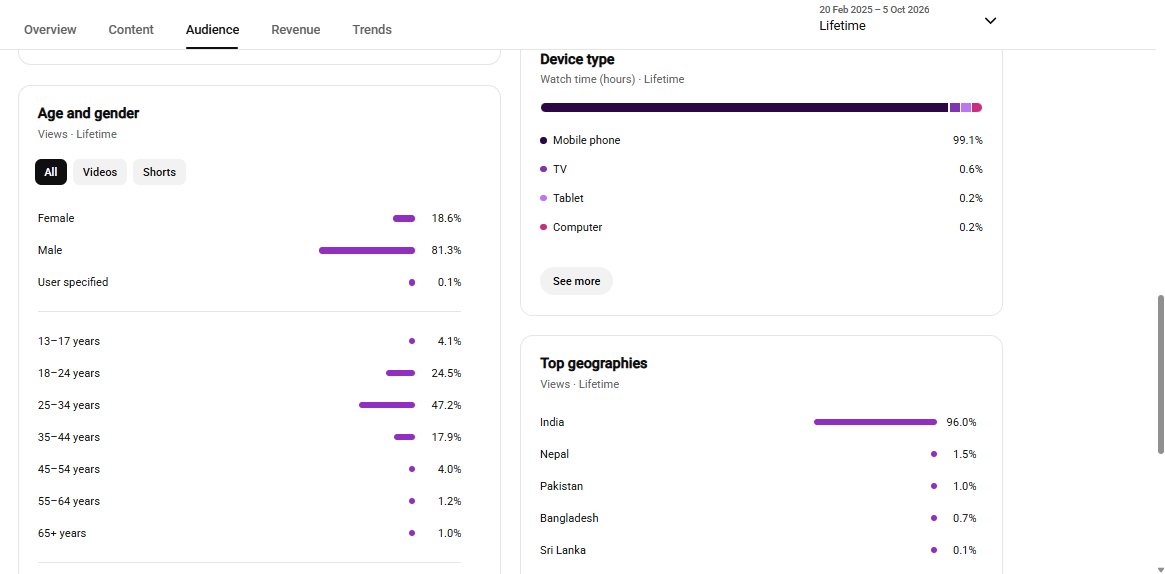Click the Mobile phone legend dot
This screenshot has width=1165, height=574.
tap(544, 140)
